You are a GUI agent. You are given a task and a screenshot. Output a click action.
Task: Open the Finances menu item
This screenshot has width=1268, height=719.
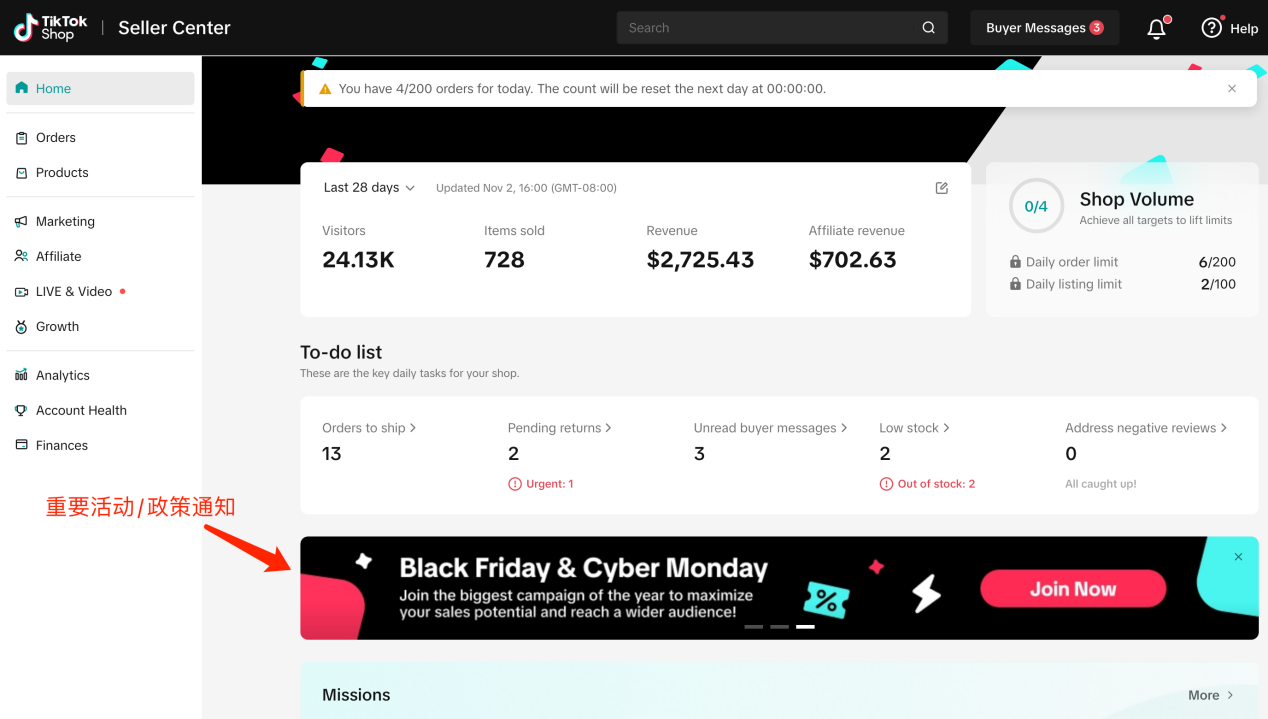tap(62, 445)
